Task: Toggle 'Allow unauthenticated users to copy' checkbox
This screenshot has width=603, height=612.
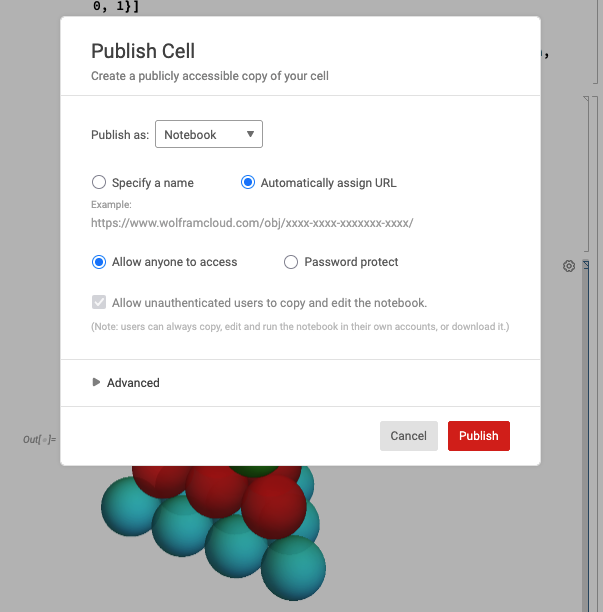Action: [x=99, y=303]
